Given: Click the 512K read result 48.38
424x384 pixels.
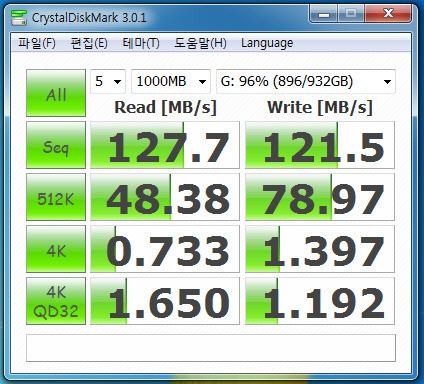Looking at the screenshot, I should coord(165,197).
